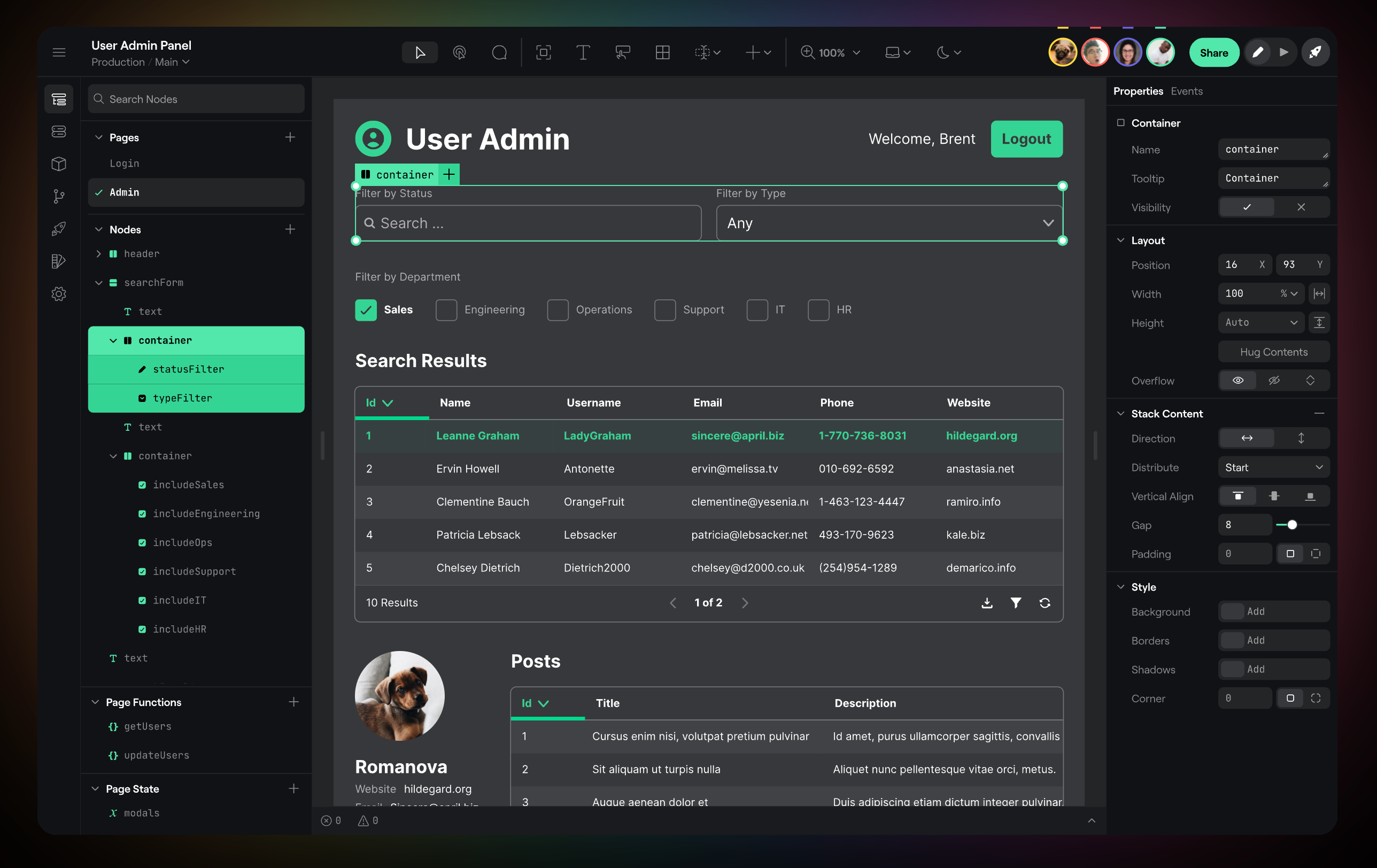Screen dimensions: 1377x868
Task: Open the Distribute Start dropdown
Action: pos(1273,467)
